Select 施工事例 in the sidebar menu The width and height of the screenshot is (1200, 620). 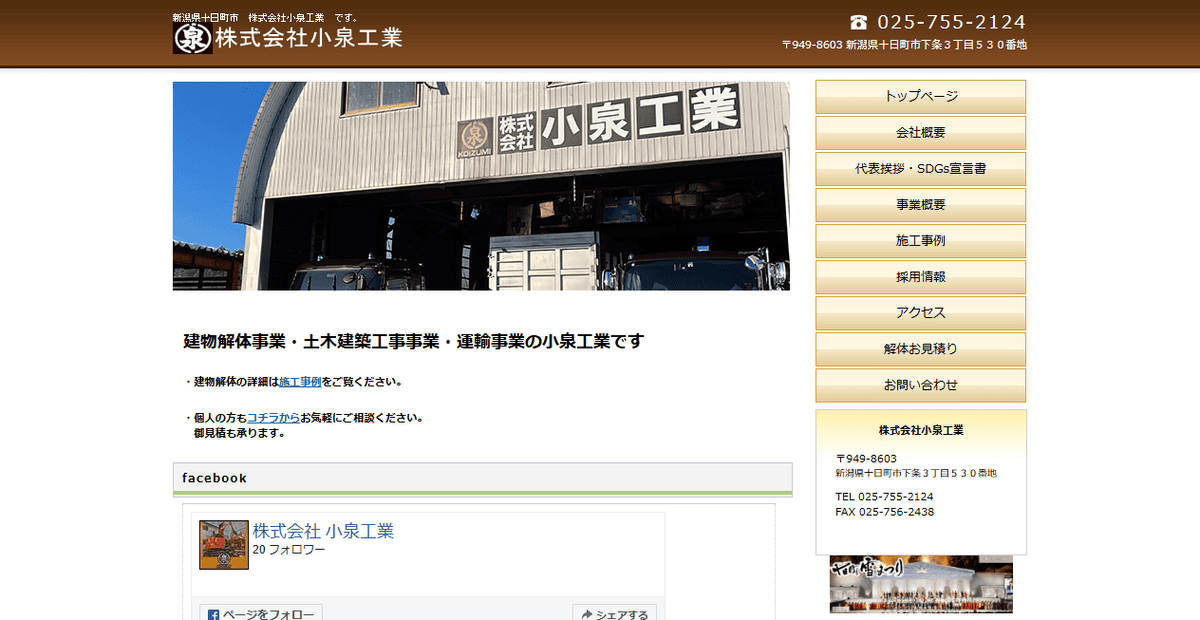pos(920,241)
